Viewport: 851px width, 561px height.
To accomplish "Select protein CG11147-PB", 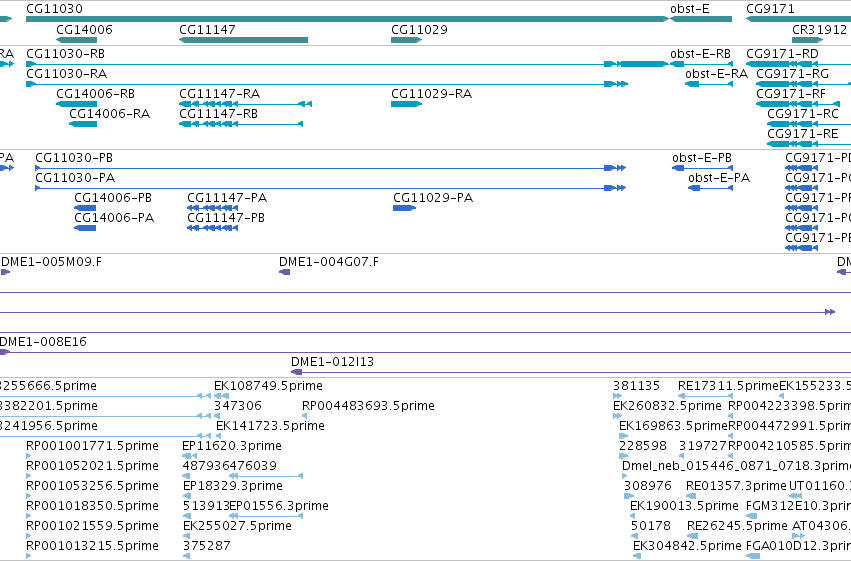I will (213, 228).
